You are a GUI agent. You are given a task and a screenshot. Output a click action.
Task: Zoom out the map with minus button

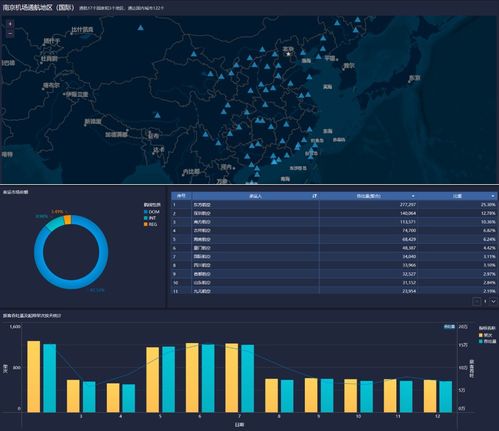10,33
